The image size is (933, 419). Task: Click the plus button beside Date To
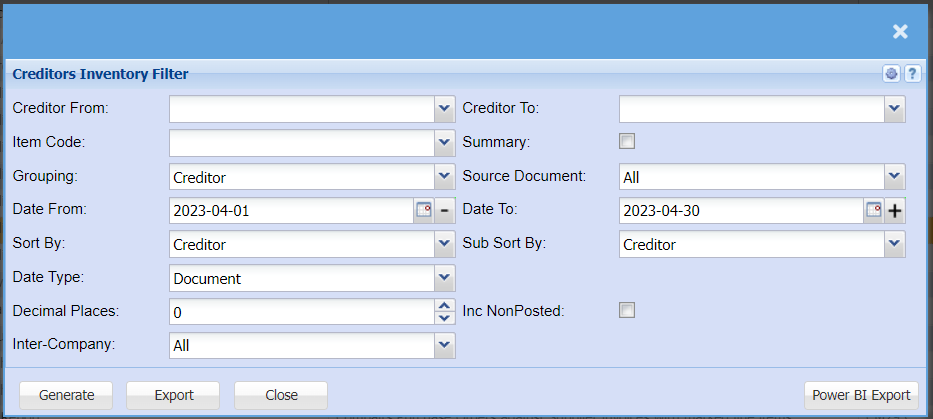pos(895,210)
